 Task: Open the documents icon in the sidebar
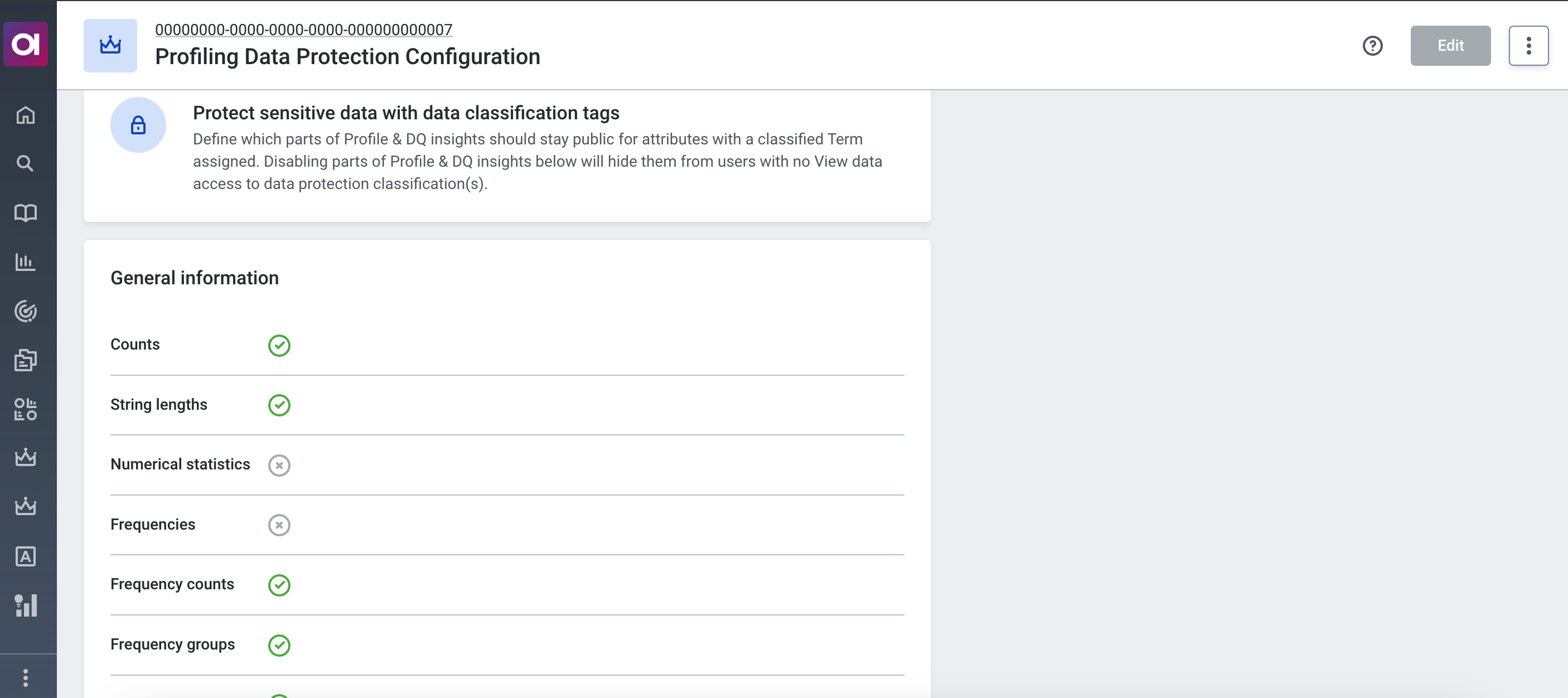26,360
